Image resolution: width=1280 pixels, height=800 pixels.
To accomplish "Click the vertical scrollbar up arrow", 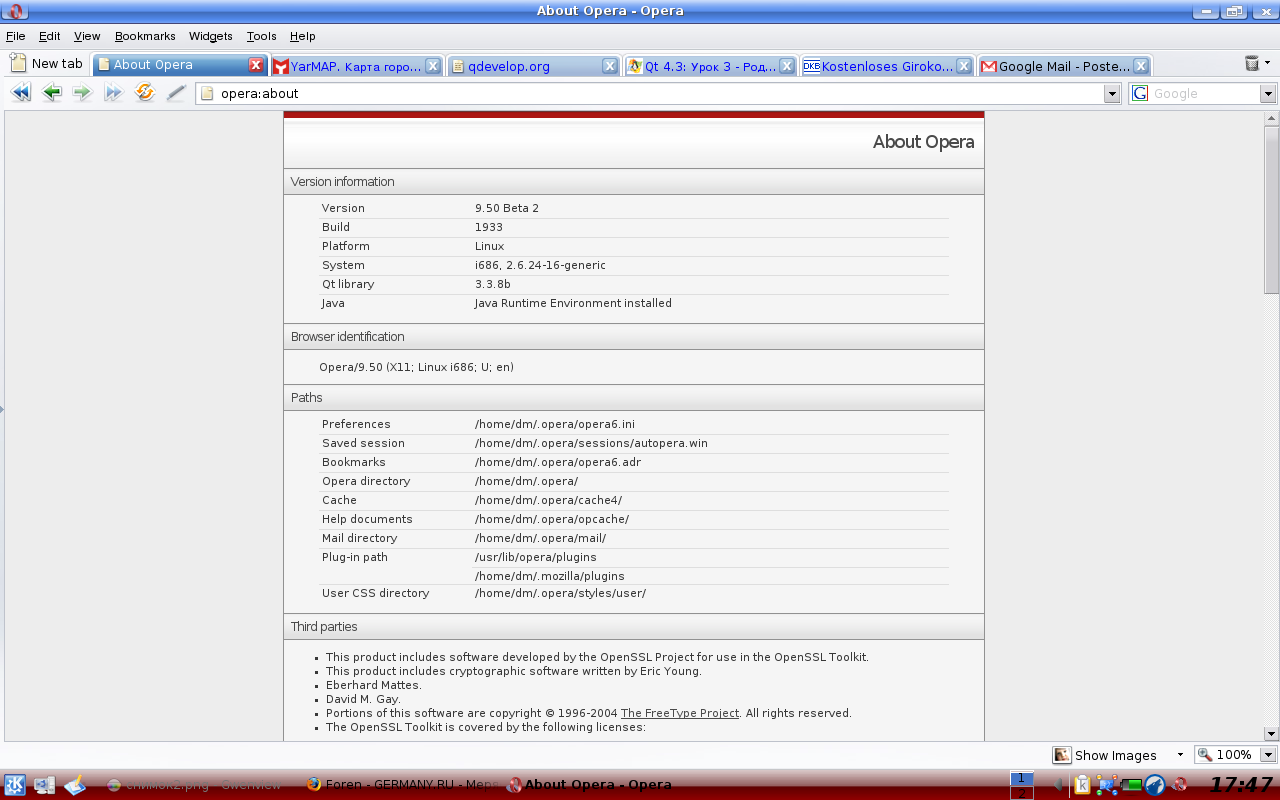I will click(1271, 119).
